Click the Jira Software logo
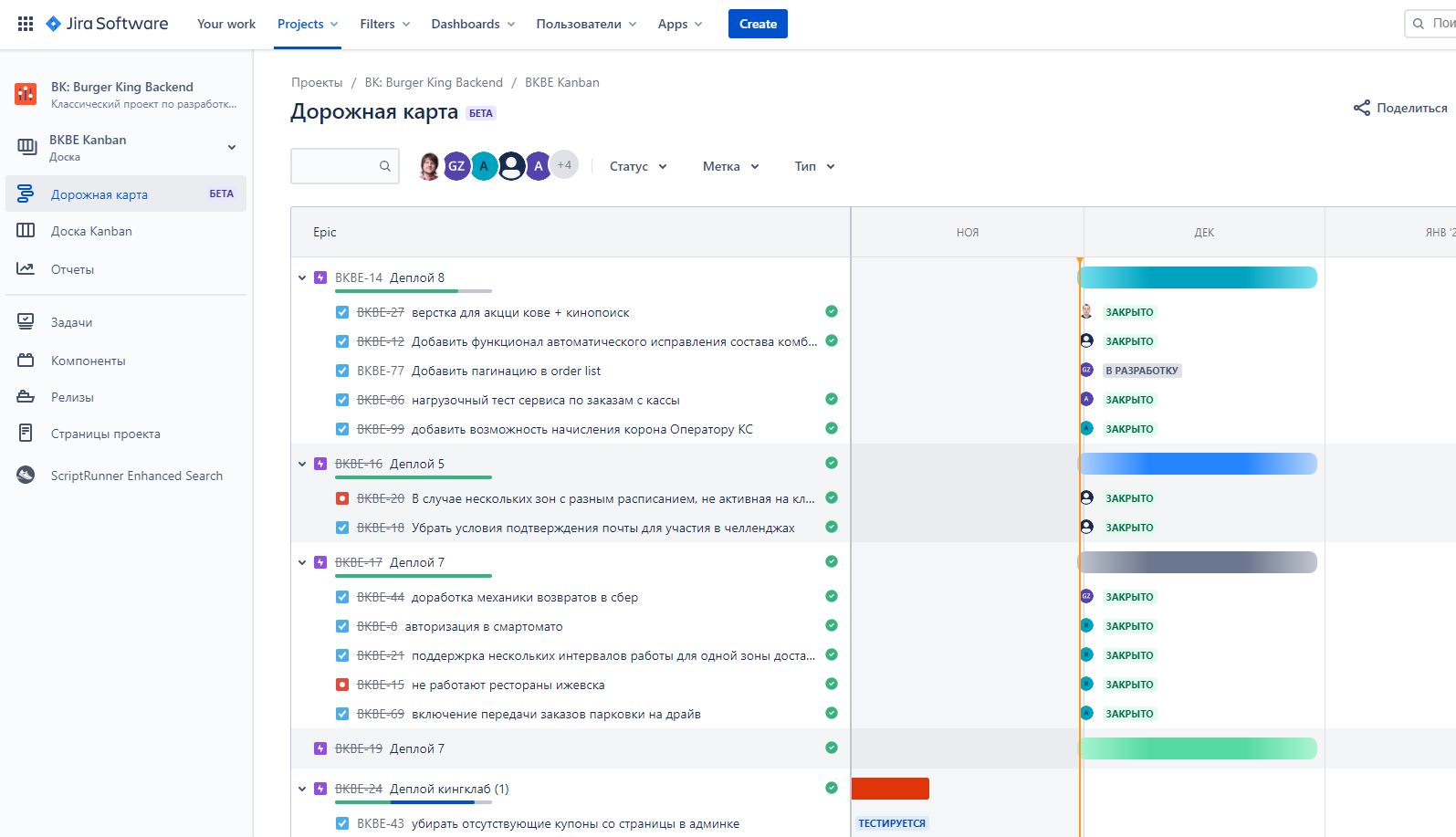Screen dimensions: 1456x837 pyautogui.click(x=108, y=24)
